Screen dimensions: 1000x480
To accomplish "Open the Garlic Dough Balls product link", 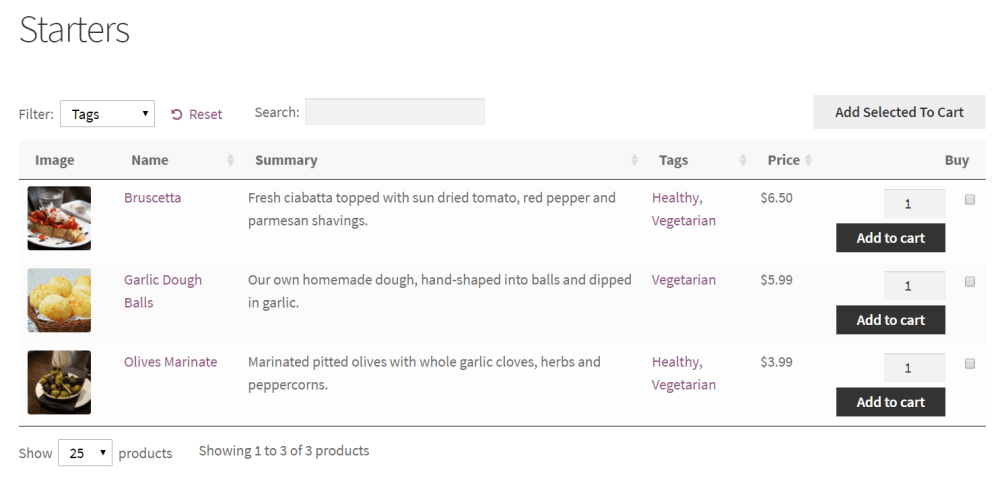I will 162,281.
